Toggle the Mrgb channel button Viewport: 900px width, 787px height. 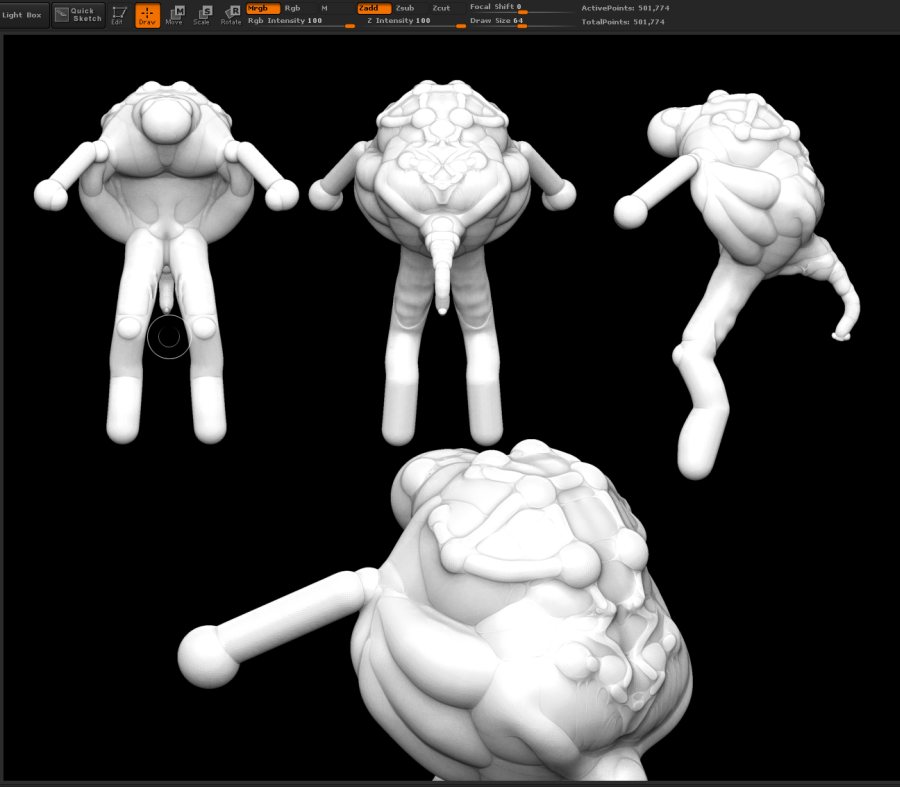point(263,9)
